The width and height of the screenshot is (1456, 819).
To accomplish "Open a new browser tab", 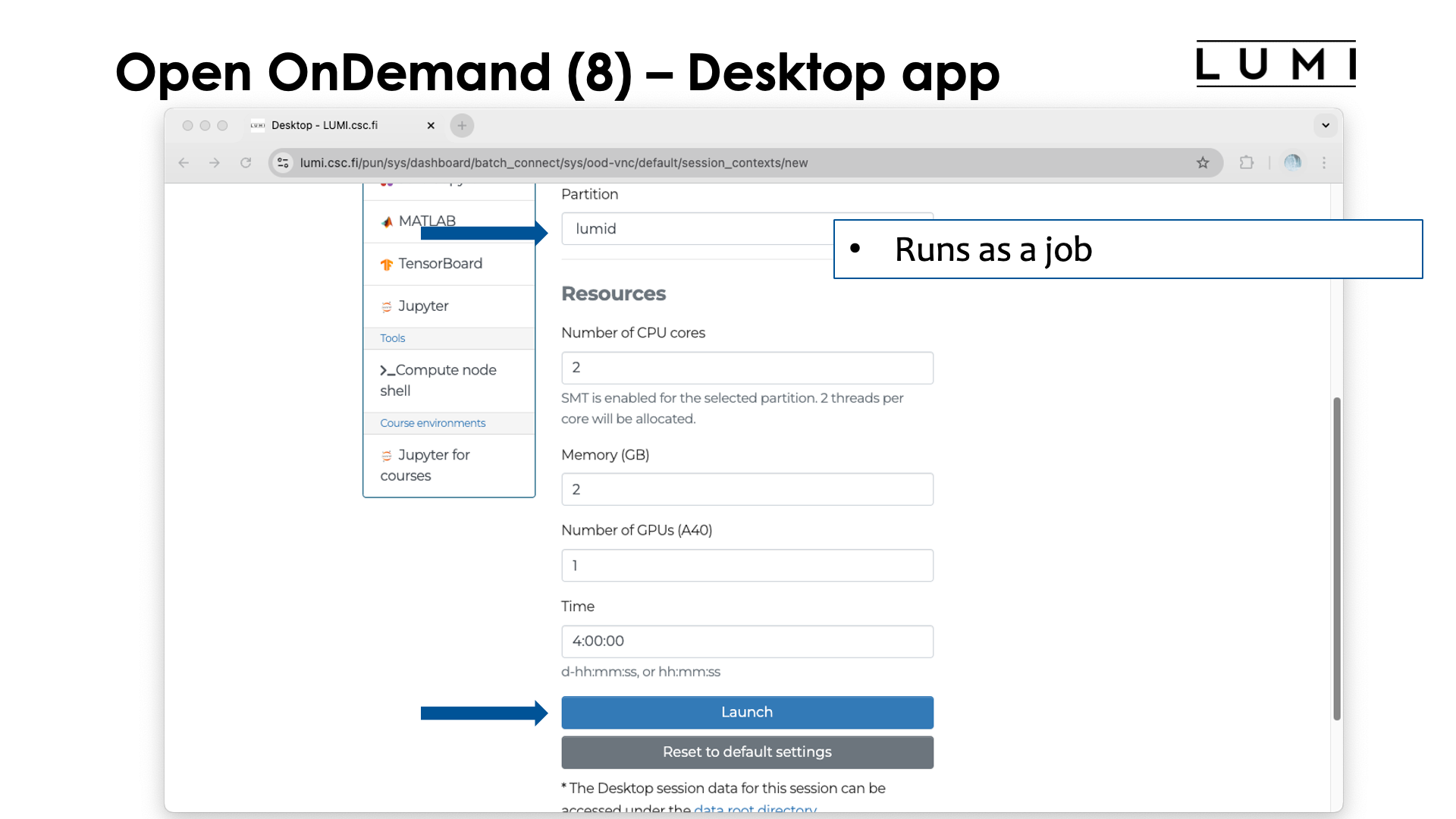I will pyautogui.click(x=462, y=125).
